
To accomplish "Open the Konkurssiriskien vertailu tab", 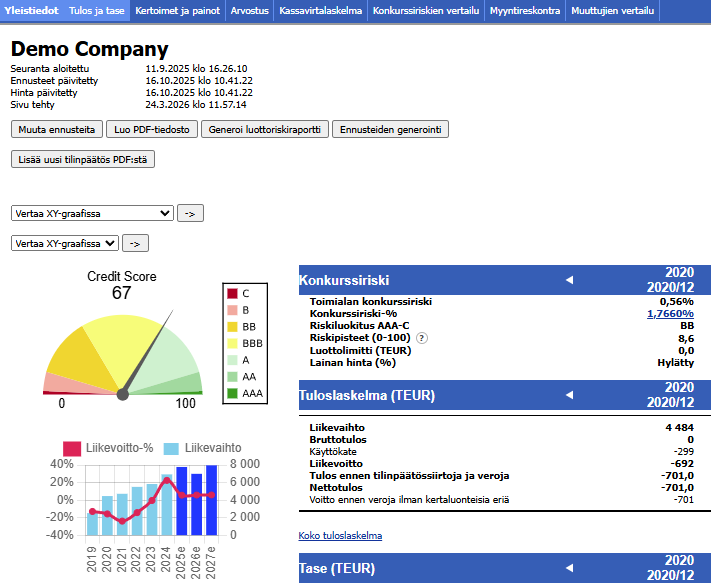I will (x=426, y=10).
